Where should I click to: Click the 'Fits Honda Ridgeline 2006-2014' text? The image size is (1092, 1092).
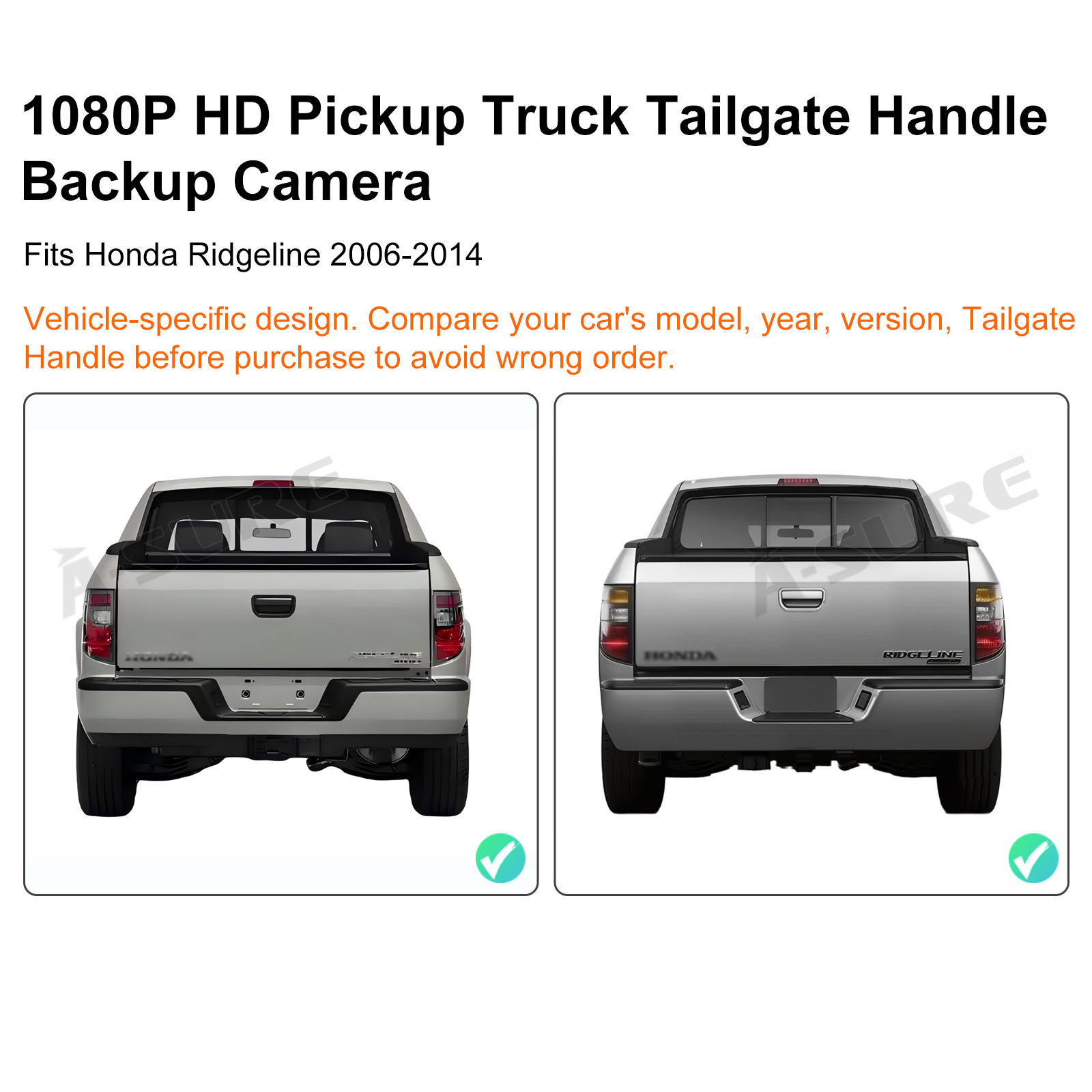pyautogui.click(x=253, y=255)
